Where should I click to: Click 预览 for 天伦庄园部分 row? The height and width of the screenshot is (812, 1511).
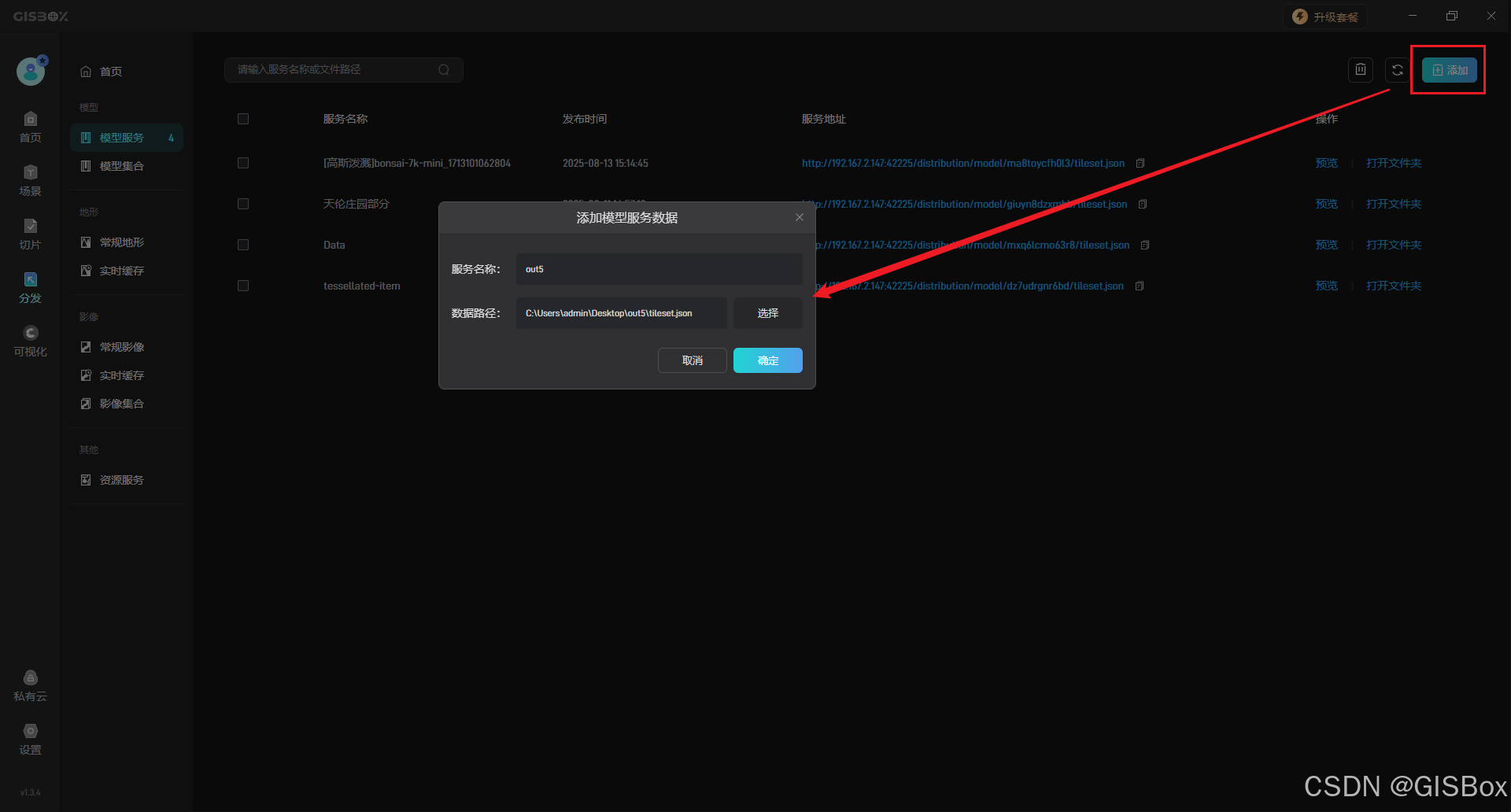(x=1327, y=204)
